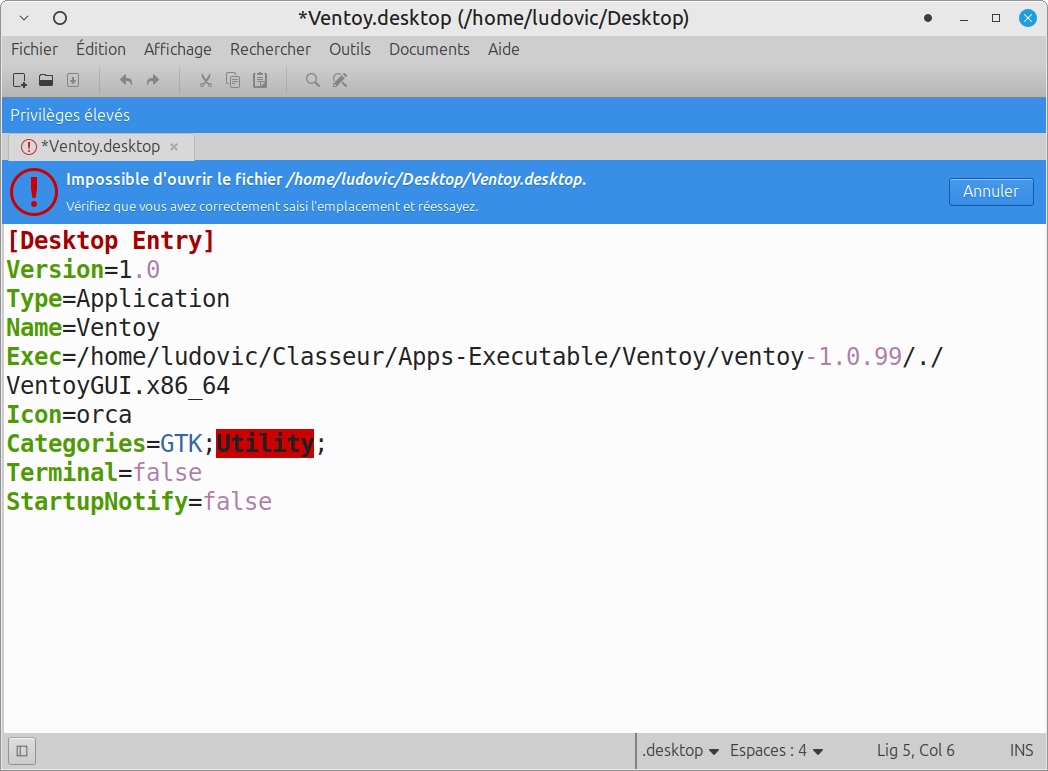Image resolution: width=1048 pixels, height=771 pixels.
Task: Open the Fichier menu
Action: click(34, 49)
